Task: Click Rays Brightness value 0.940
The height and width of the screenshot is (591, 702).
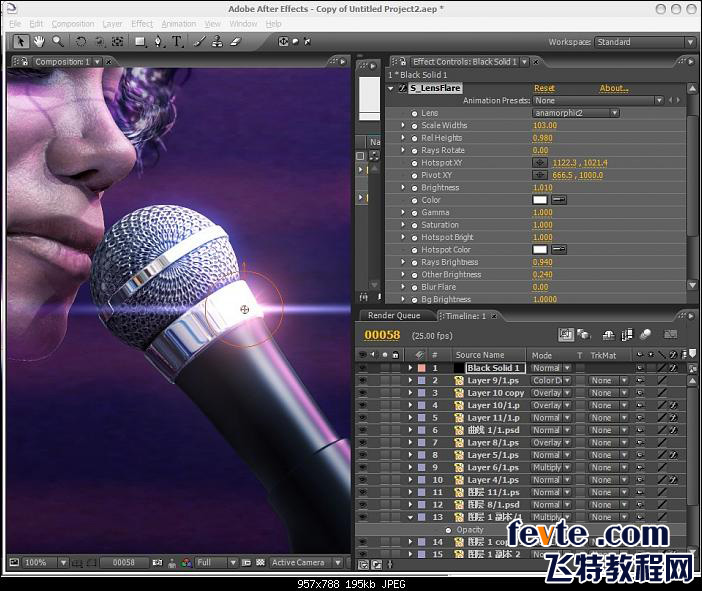Action: [543, 262]
